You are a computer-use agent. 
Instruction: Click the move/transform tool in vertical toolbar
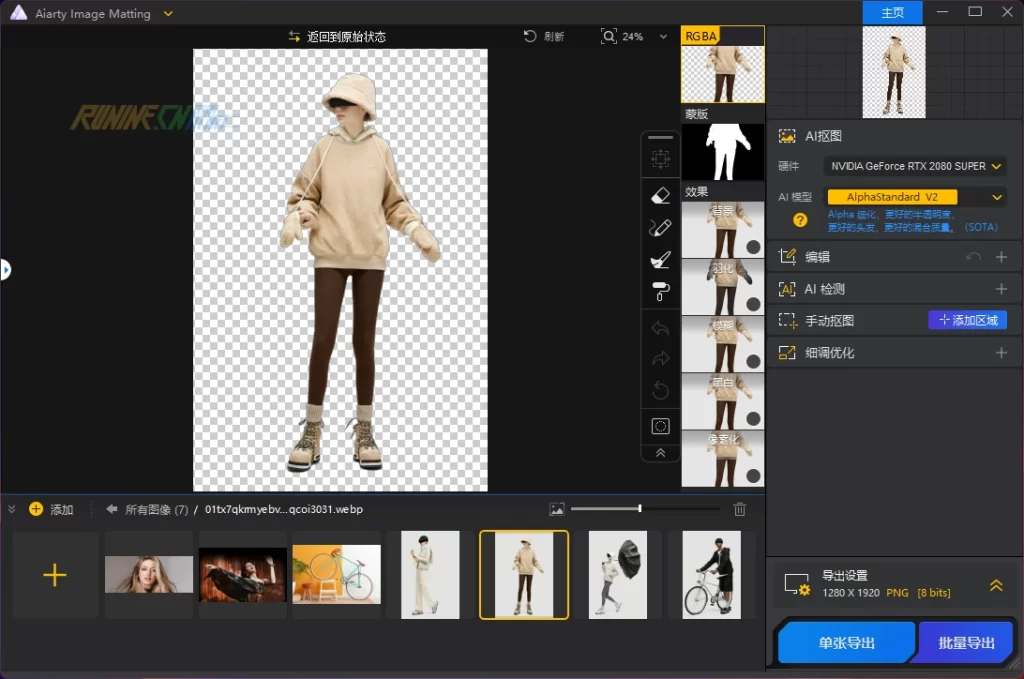pyautogui.click(x=660, y=159)
